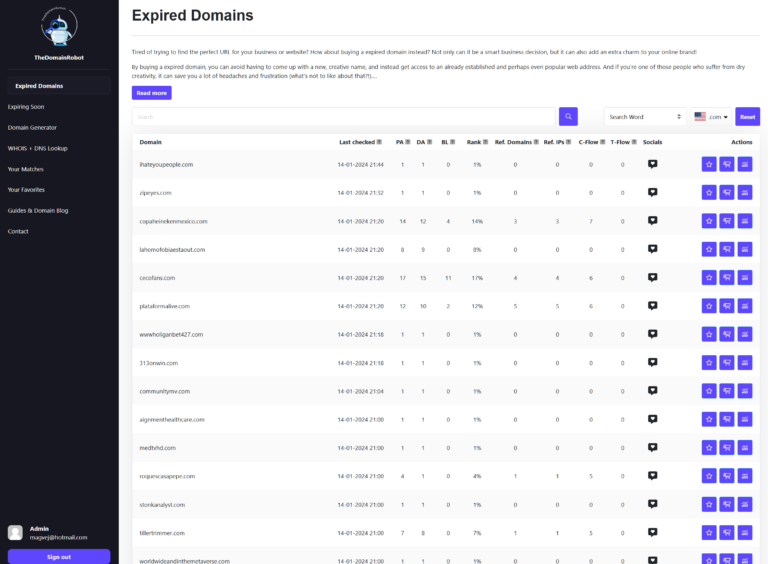
Task: Click info icon beside Last checked header
Action: pyautogui.click(x=379, y=142)
